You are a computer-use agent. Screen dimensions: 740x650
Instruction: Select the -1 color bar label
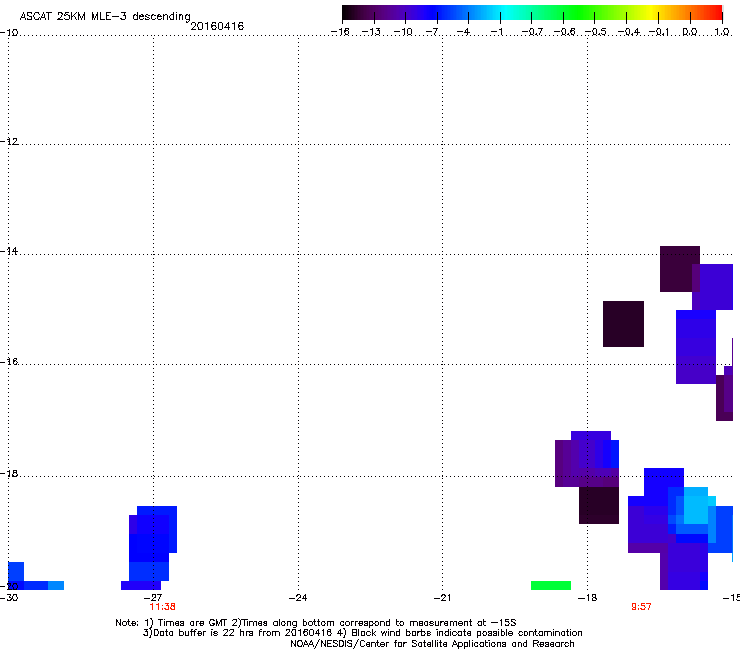[496, 32]
